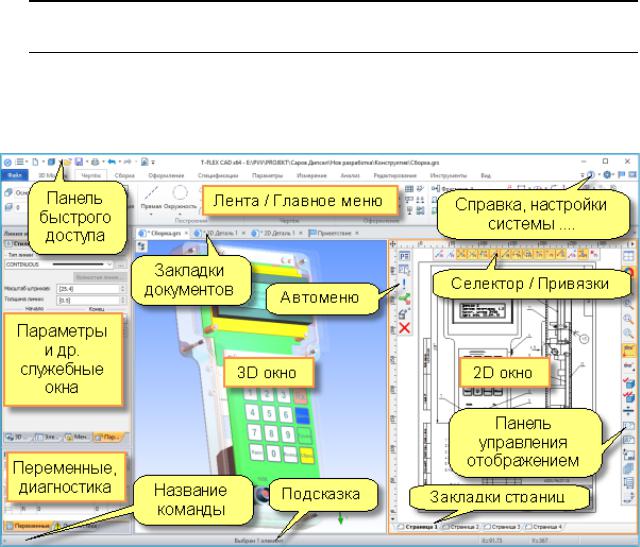Toggle the highlighted orange view panel icon

pyautogui.click(x=629, y=350)
